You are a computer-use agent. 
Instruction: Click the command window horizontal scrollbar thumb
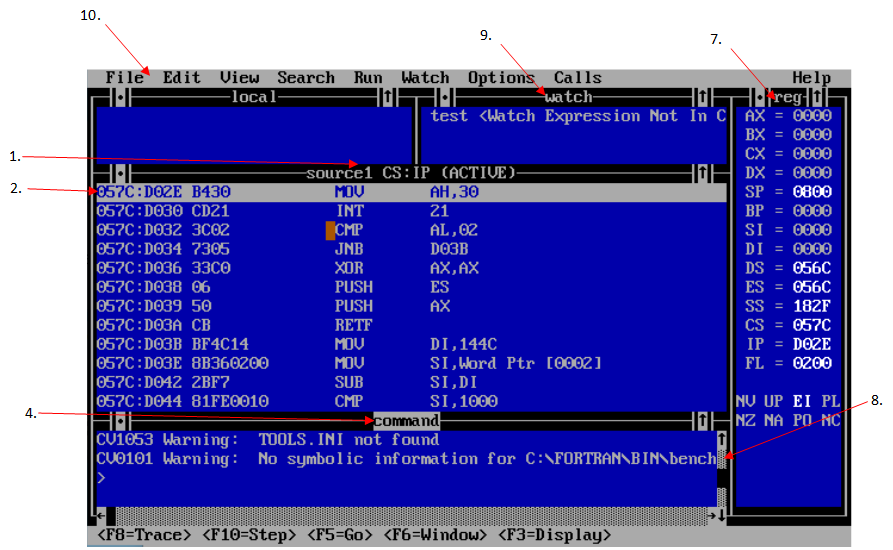coord(110,516)
